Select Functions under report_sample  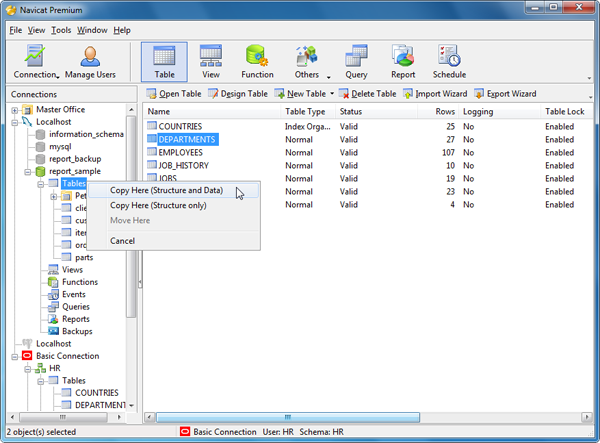(x=80, y=282)
